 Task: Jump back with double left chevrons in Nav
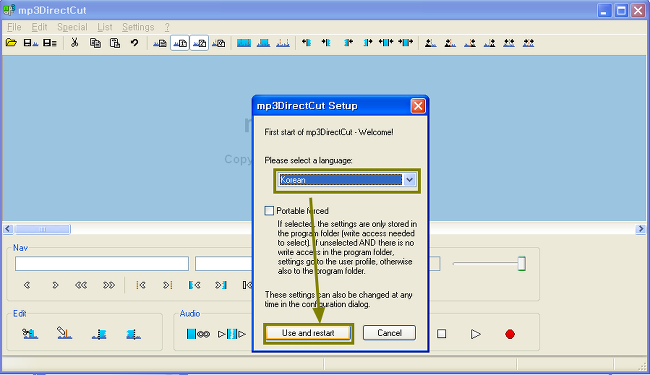click(81, 285)
